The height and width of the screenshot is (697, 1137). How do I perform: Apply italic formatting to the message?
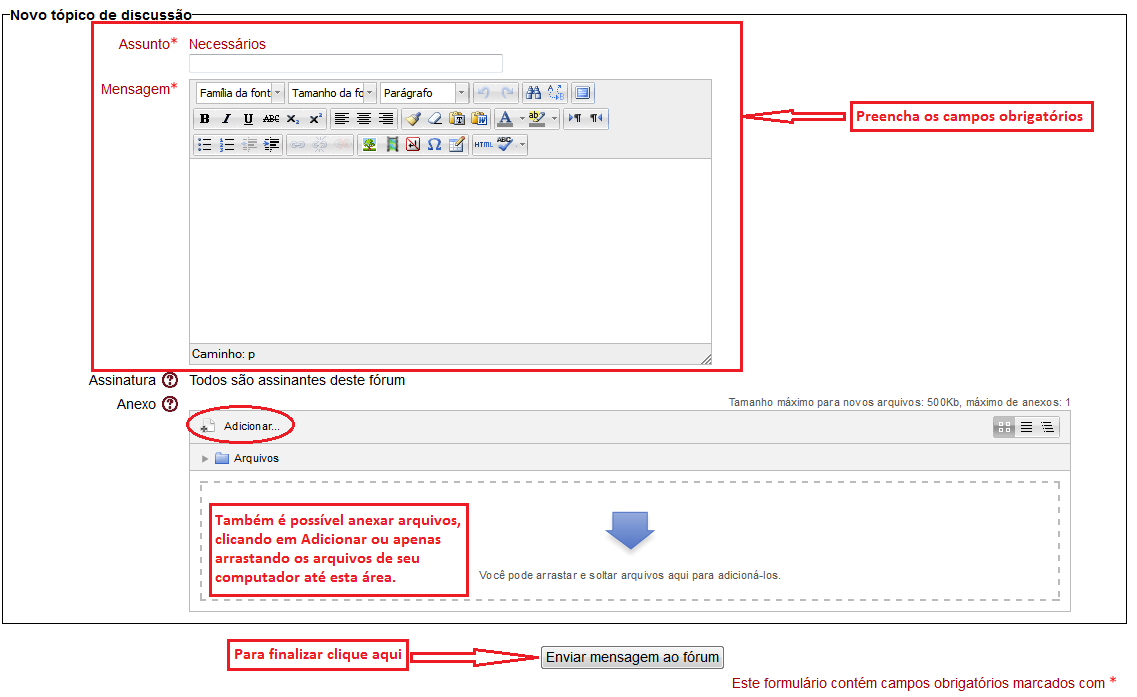click(227, 119)
